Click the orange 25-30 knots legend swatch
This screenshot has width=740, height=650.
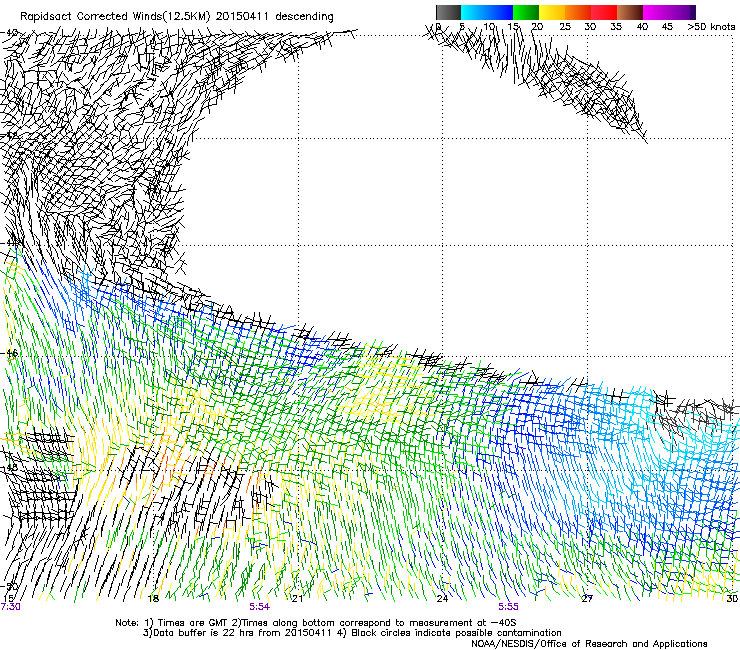(578, 12)
